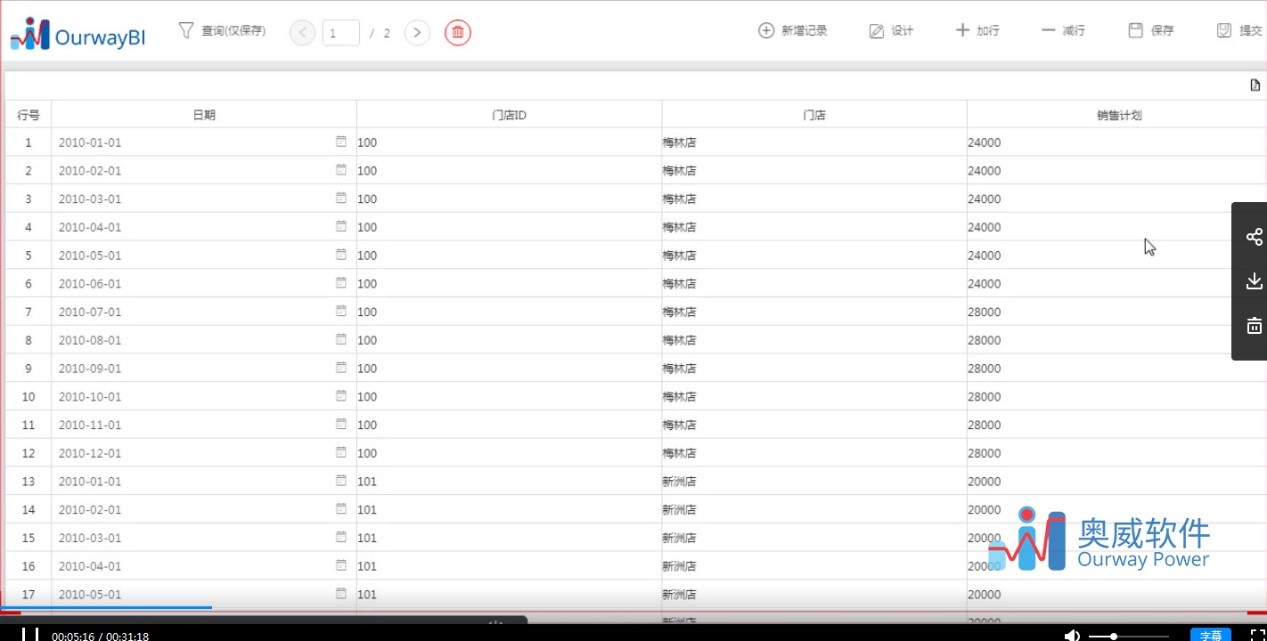Click the export document icon above table
1267x641 pixels.
click(1255, 85)
